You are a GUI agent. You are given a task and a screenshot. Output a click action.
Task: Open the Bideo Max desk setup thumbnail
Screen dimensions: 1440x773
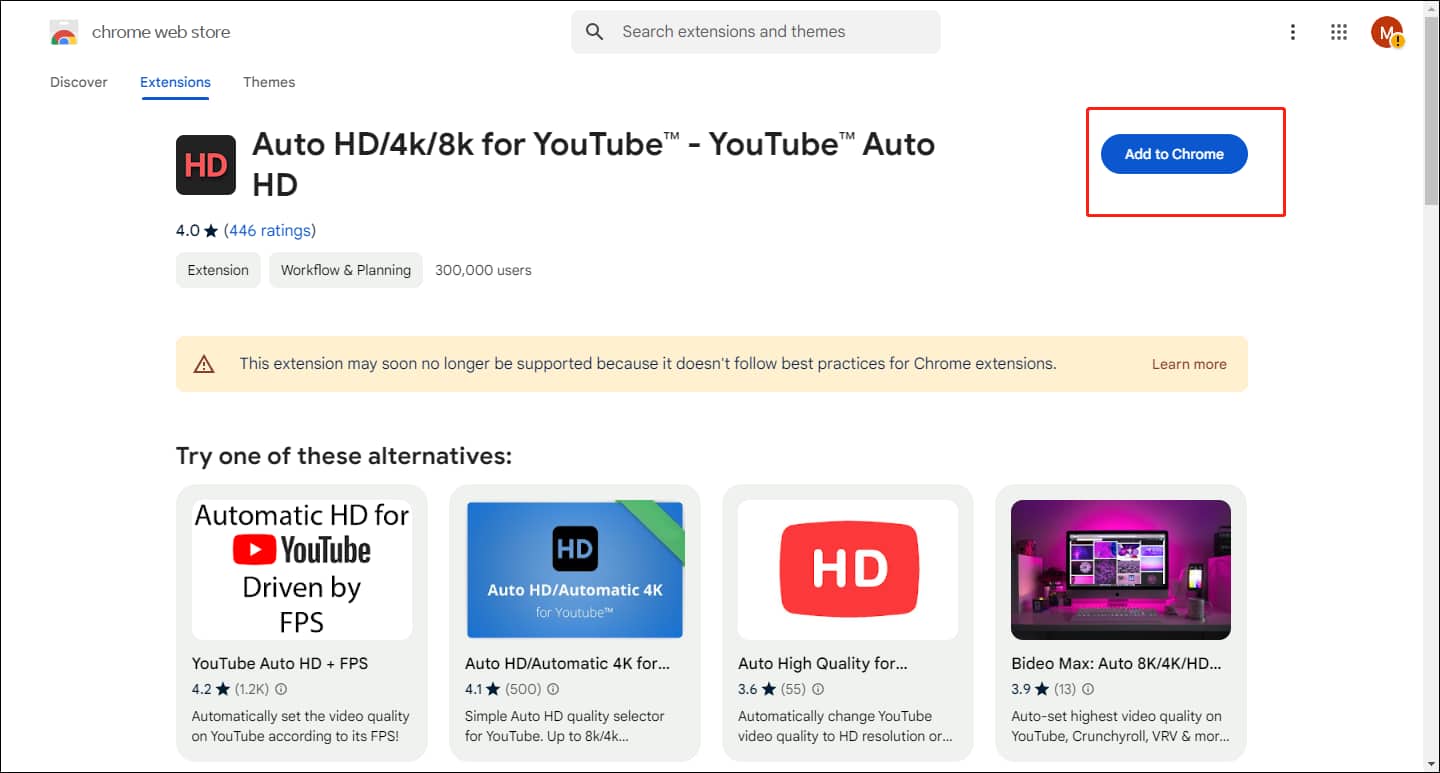tap(1121, 570)
